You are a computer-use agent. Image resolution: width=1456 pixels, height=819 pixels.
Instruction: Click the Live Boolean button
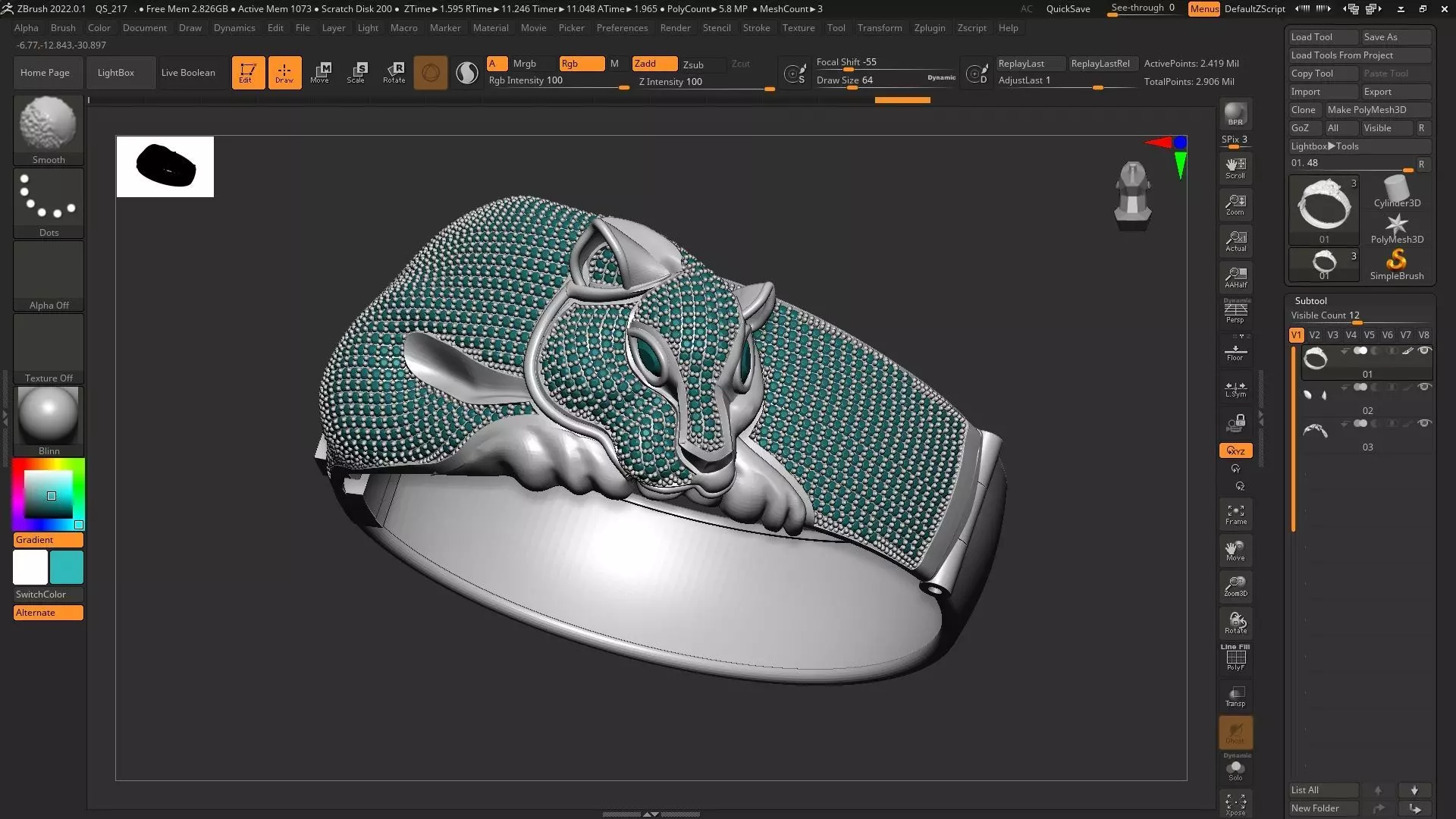[x=188, y=73]
